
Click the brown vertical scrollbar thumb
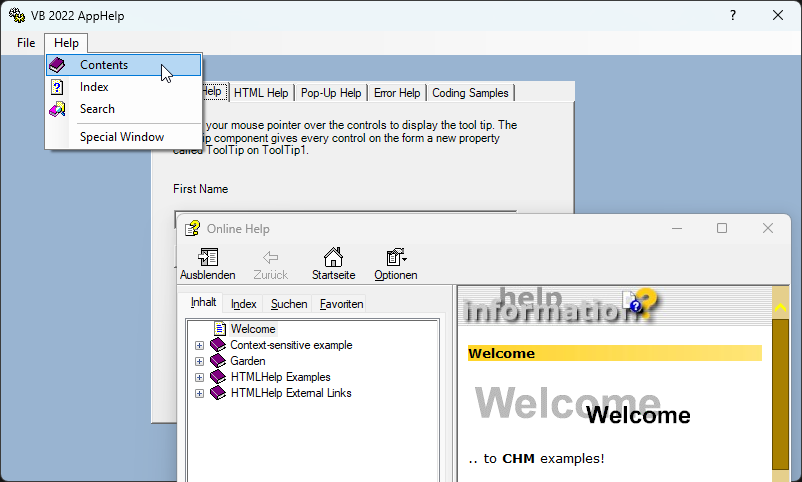pyautogui.click(x=781, y=394)
